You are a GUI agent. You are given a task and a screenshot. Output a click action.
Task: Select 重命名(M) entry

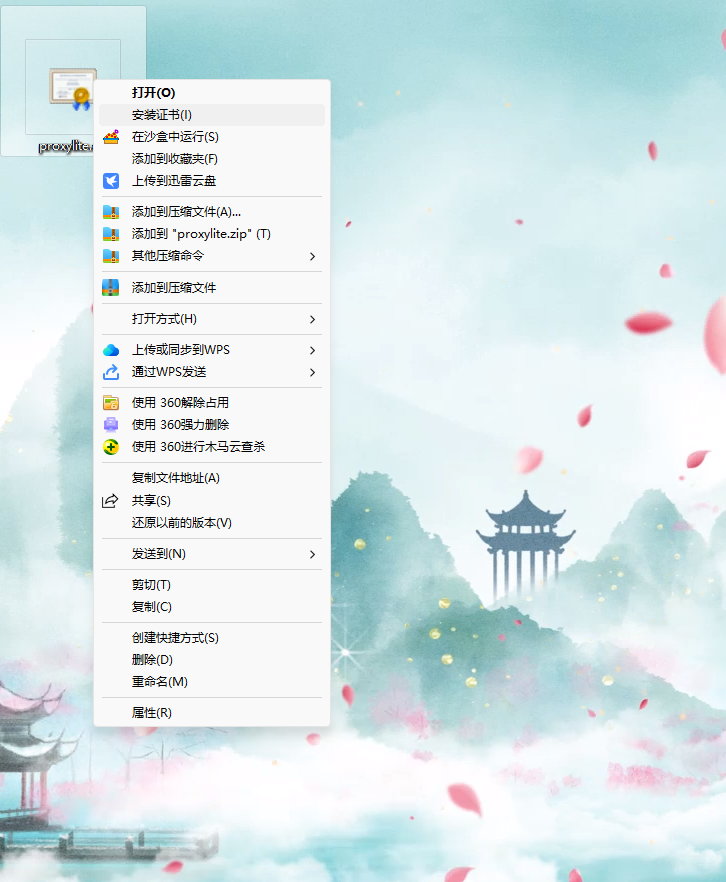[211, 682]
